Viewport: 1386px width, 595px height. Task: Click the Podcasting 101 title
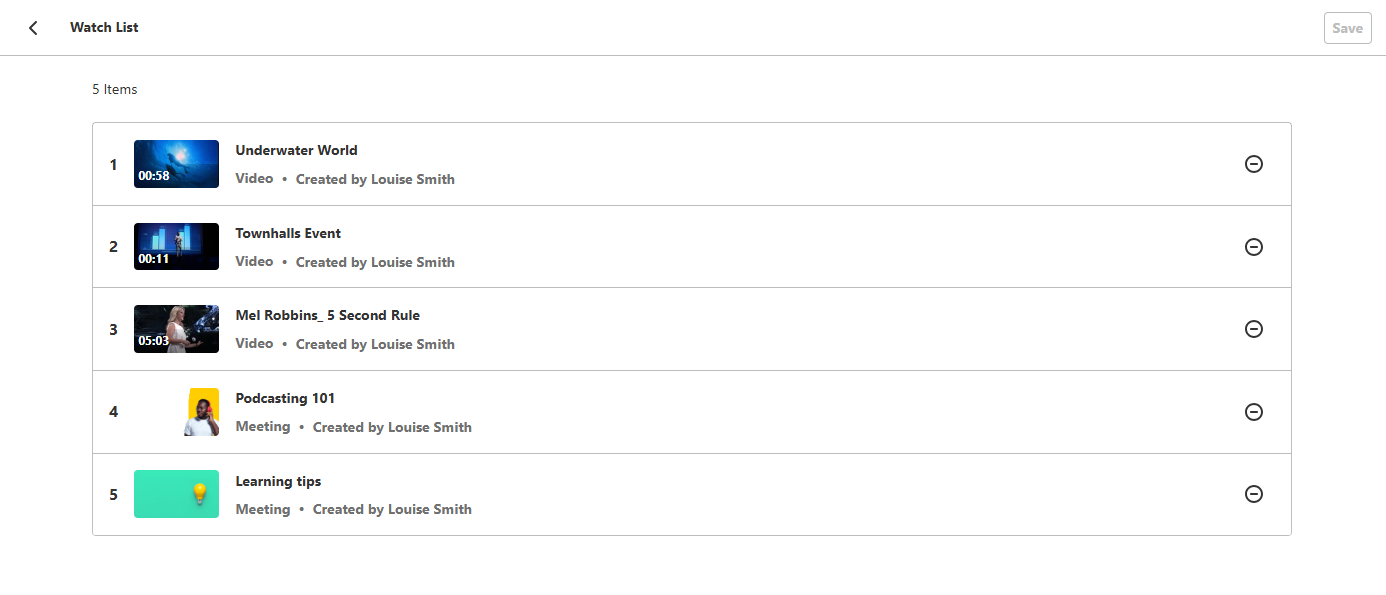(x=285, y=398)
